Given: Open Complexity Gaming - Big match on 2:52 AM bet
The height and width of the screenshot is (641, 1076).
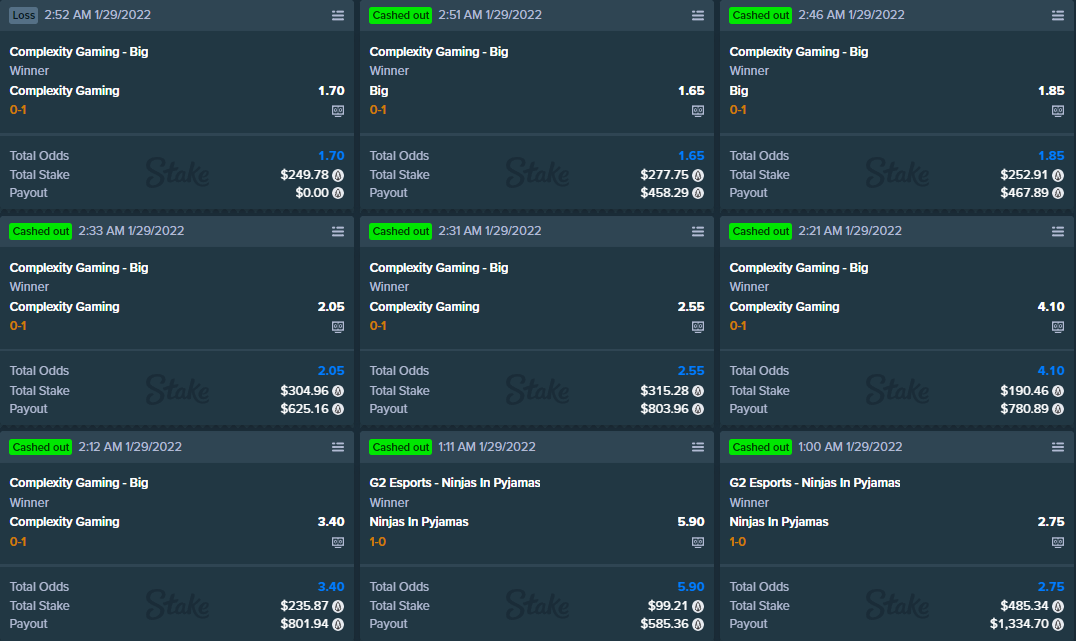Looking at the screenshot, I should pyautogui.click(x=79, y=51).
